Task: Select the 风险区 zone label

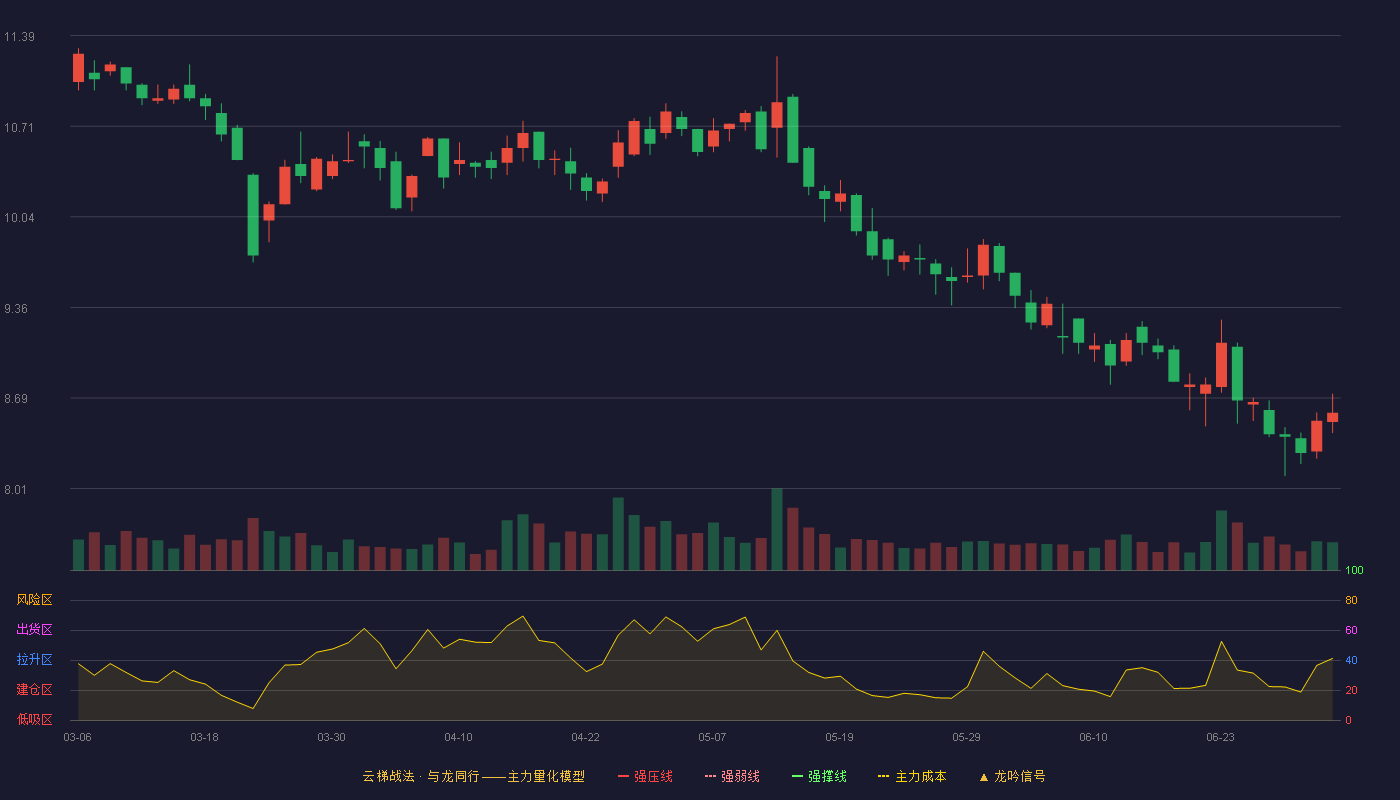Action: pyautogui.click(x=34, y=600)
